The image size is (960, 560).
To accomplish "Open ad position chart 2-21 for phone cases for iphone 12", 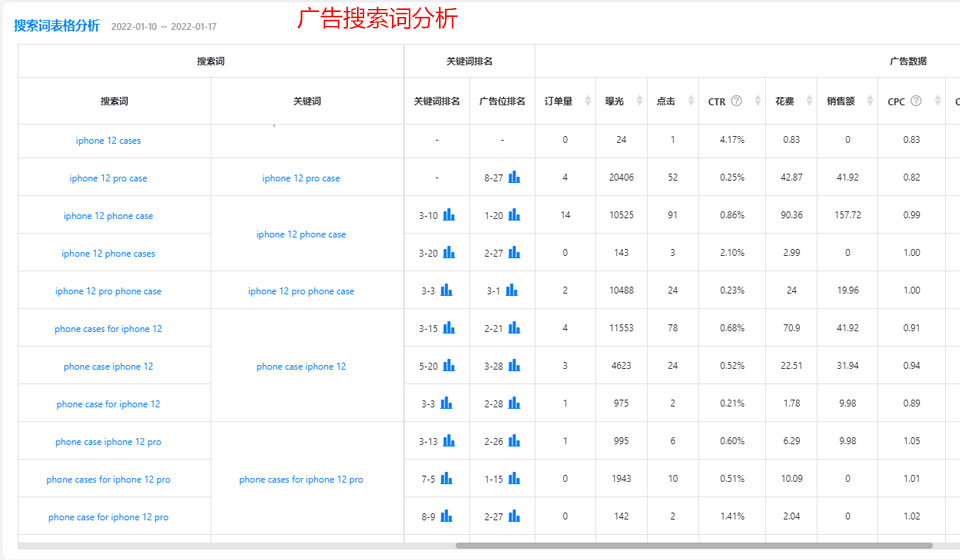I will pos(514,327).
